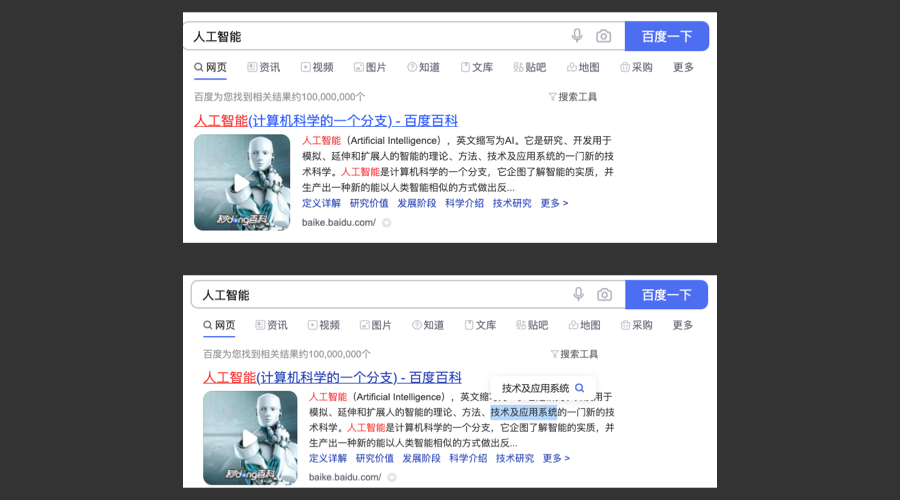900x500 pixels.
Task: Click search icon in 技术及应用系统 popup
Action: point(580,388)
